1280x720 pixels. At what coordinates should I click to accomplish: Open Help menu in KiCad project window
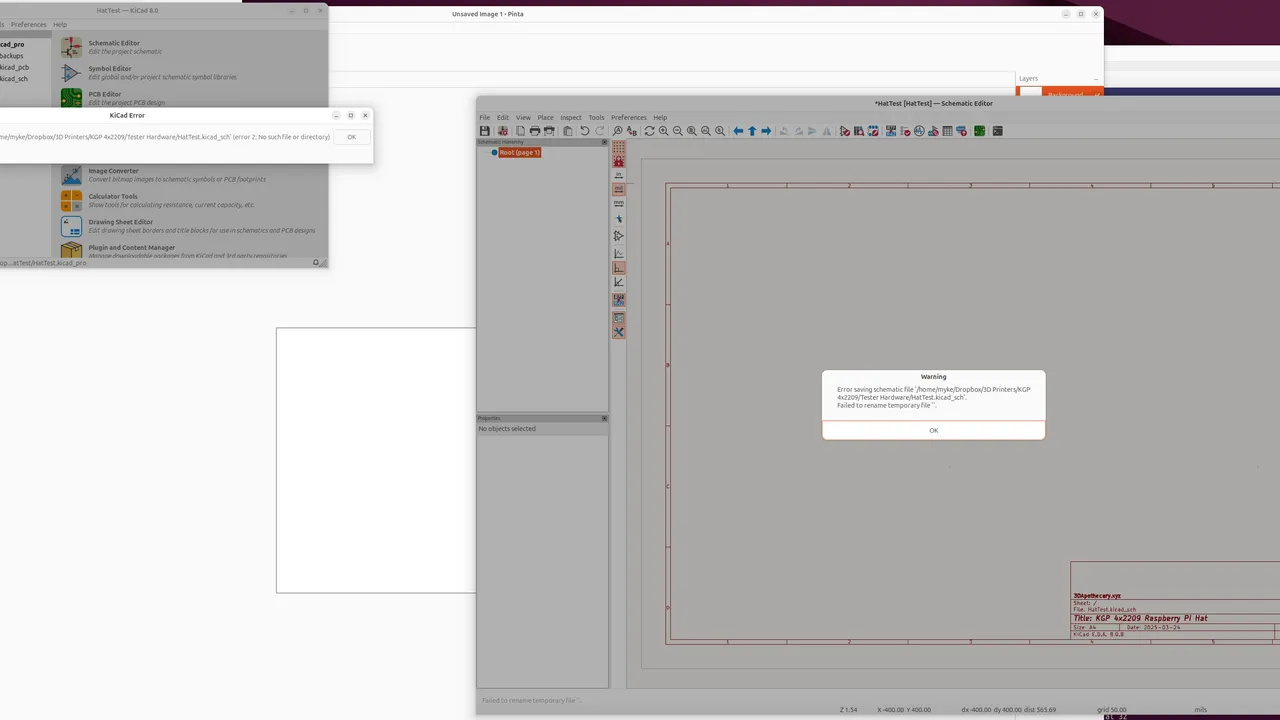click(60, 24)
